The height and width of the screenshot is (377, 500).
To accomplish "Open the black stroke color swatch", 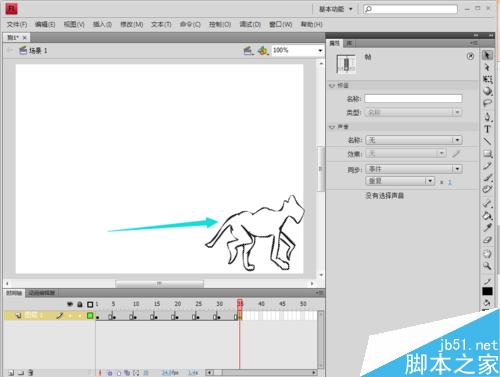I will 487,292.
